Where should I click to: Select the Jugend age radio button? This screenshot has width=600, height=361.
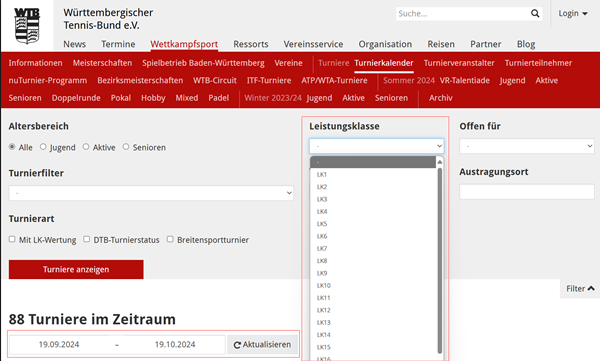click(43, 147)
